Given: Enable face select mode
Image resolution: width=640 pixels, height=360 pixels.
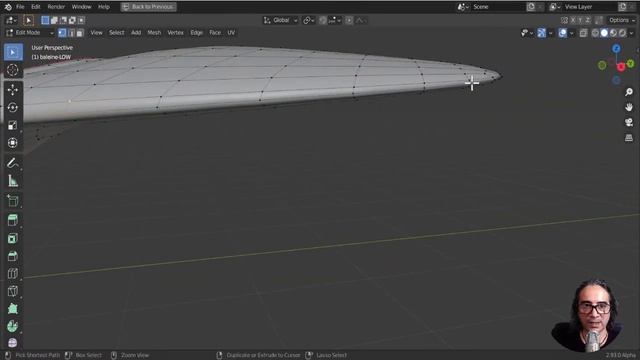Looking at the screenshot, I should coord(80,33).
